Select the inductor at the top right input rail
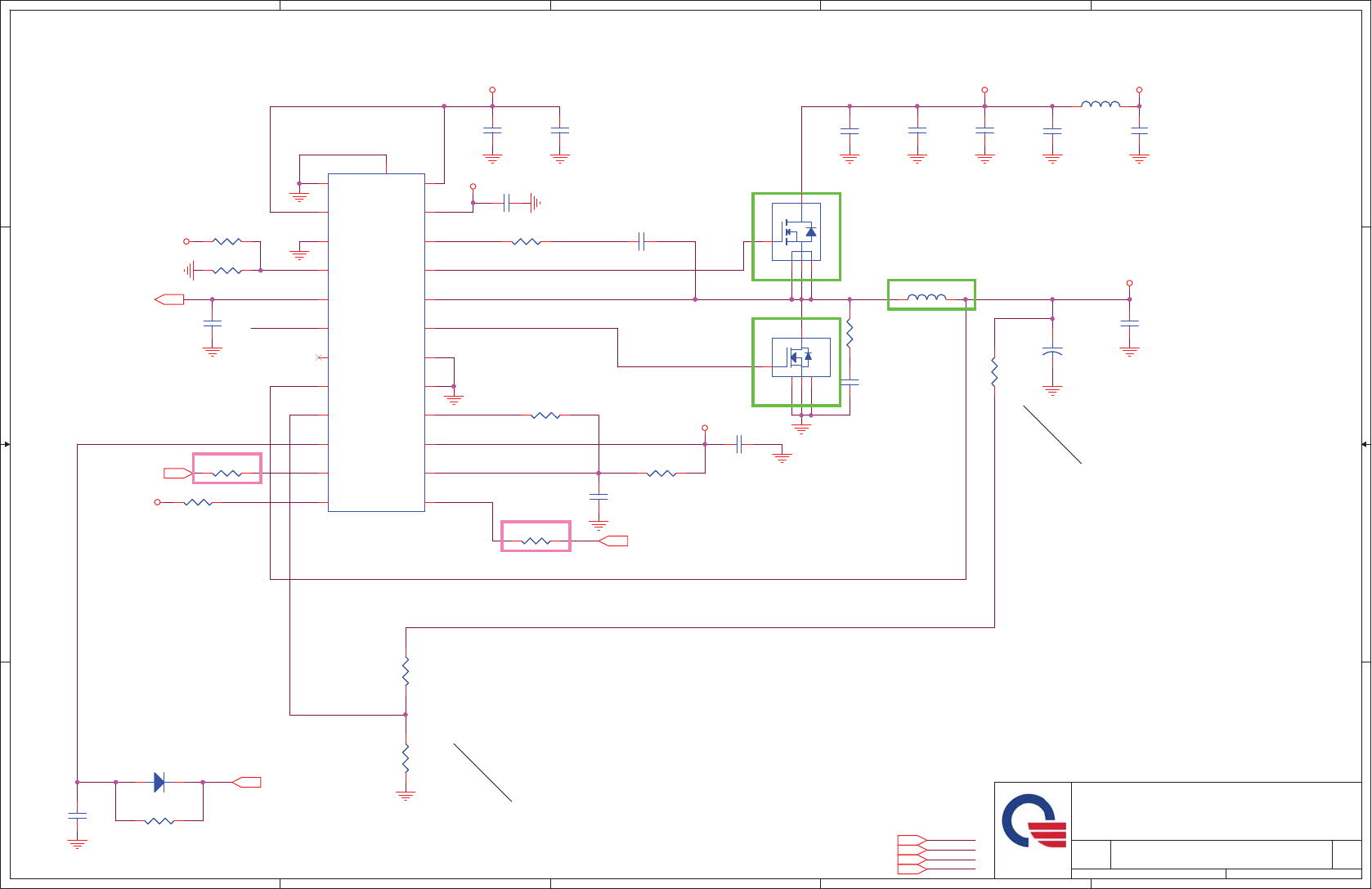 [1101, 104]
